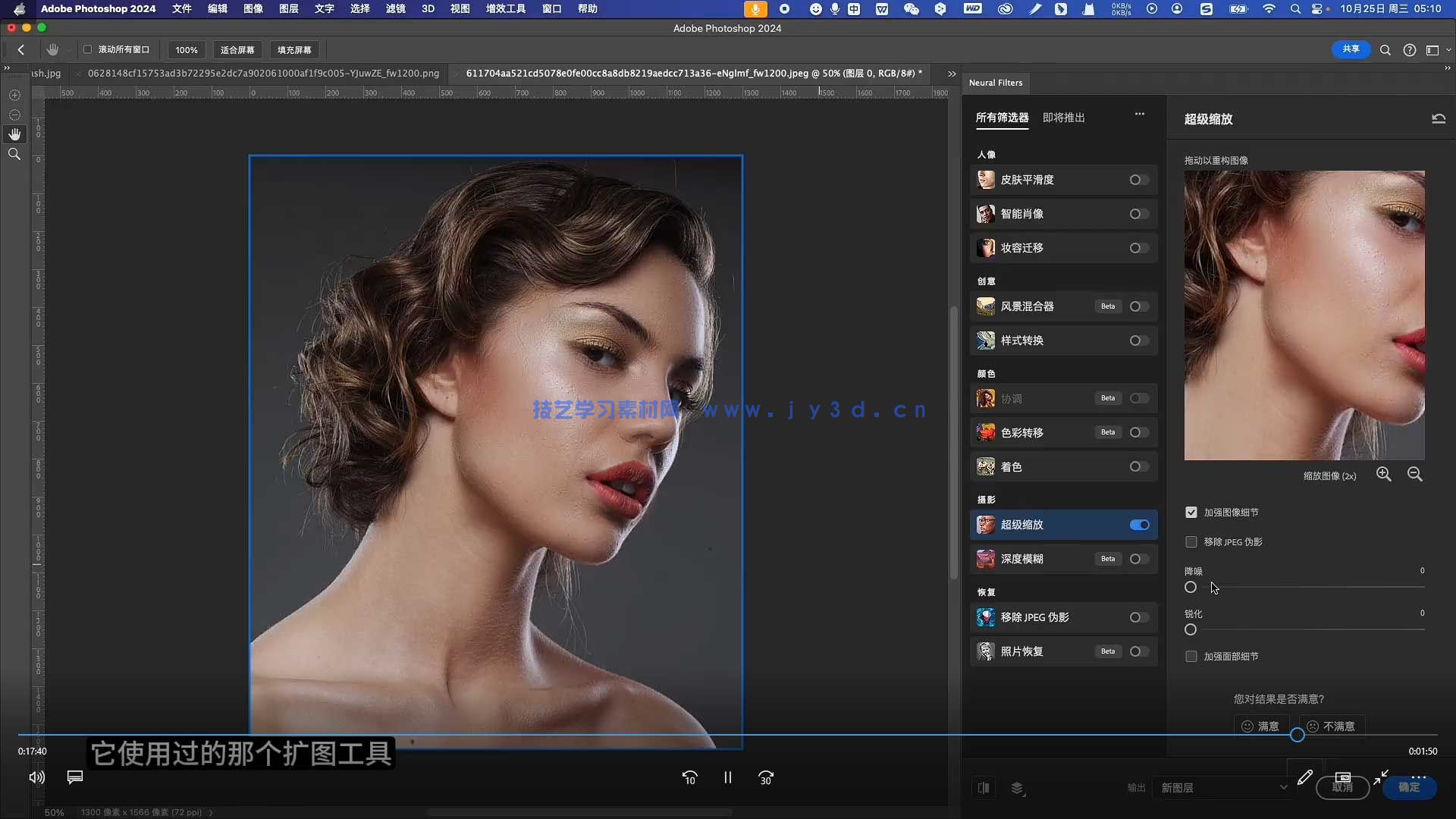Enable the 皮肤平滑度 filter toggle
Screen dimensions: 1456x819
(1139, 180)
